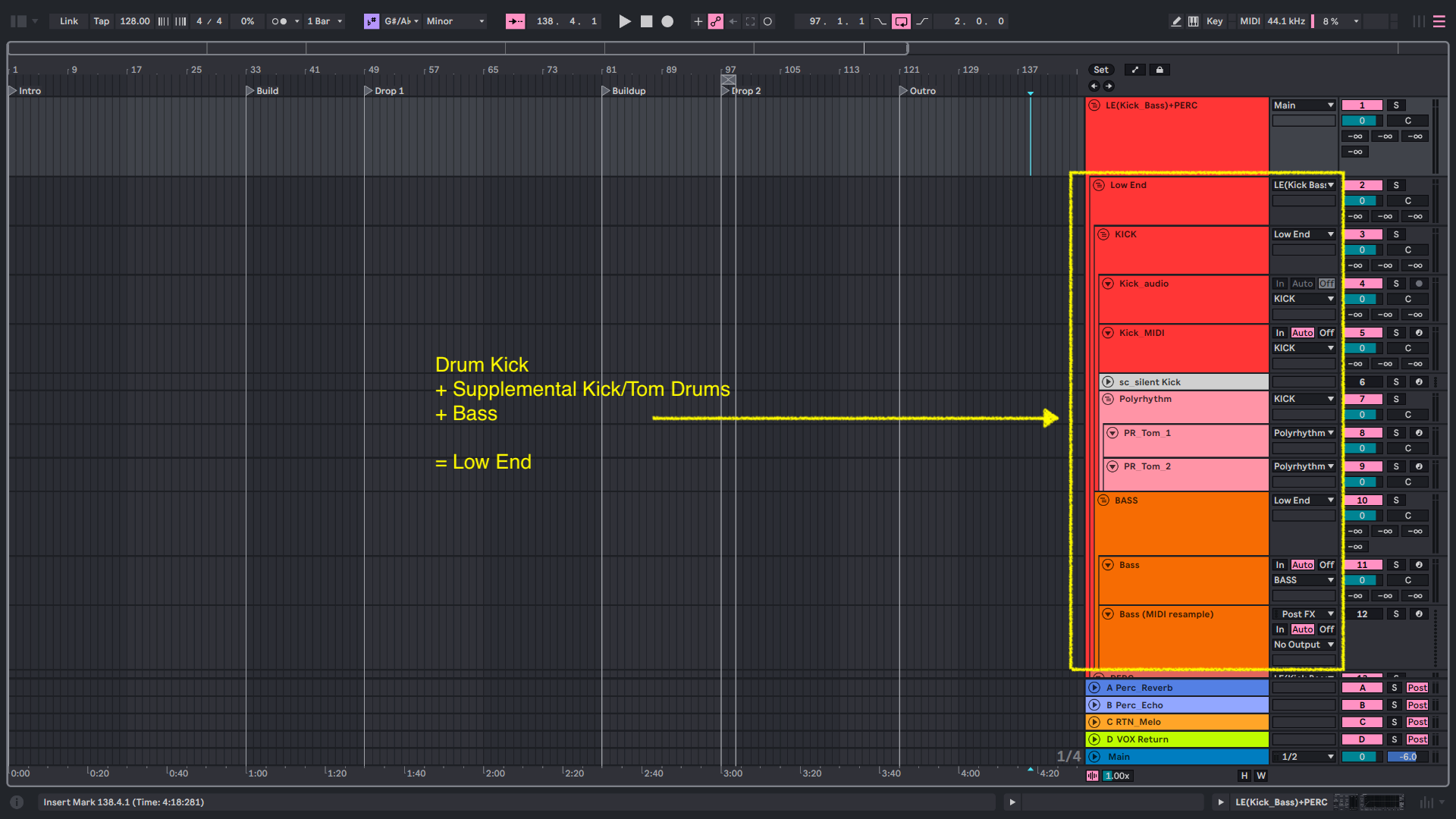This screenshot has height=819, width=1456.
Task: Click the Drop 1 locator marker
Action: (369, 91)
